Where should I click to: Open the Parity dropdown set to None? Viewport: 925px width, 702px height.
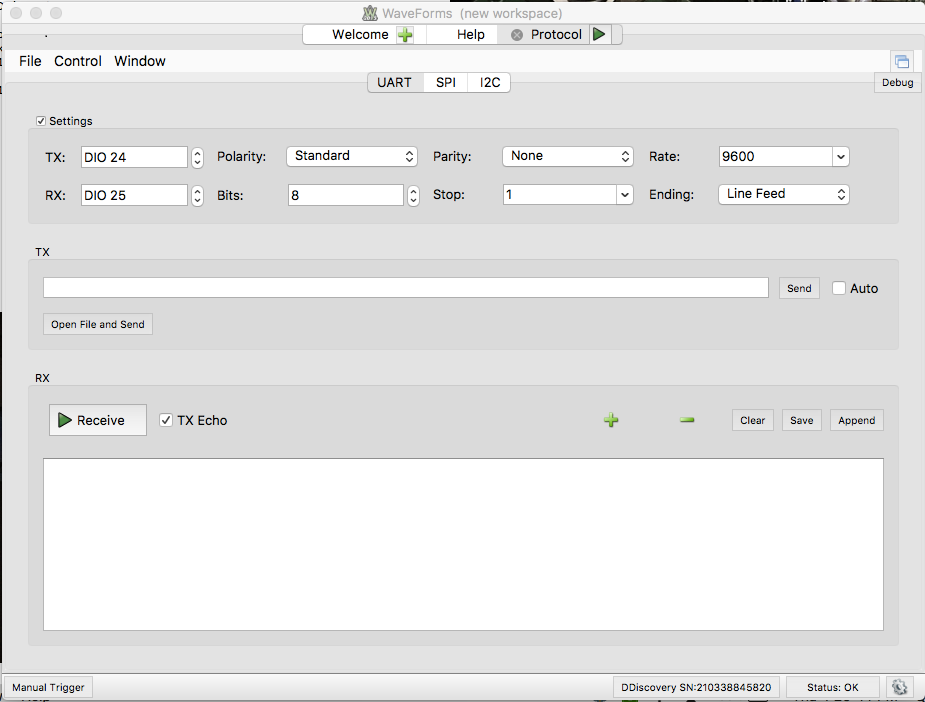point(568,156)
